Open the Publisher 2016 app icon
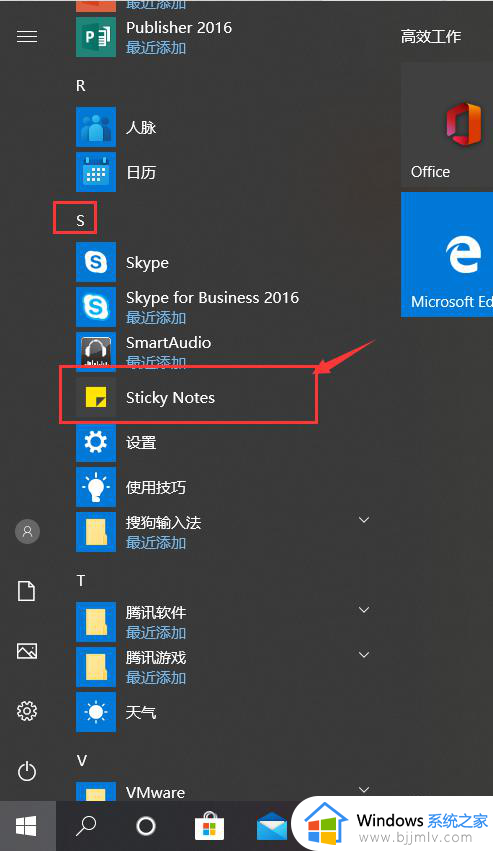 tap(96, 37)
